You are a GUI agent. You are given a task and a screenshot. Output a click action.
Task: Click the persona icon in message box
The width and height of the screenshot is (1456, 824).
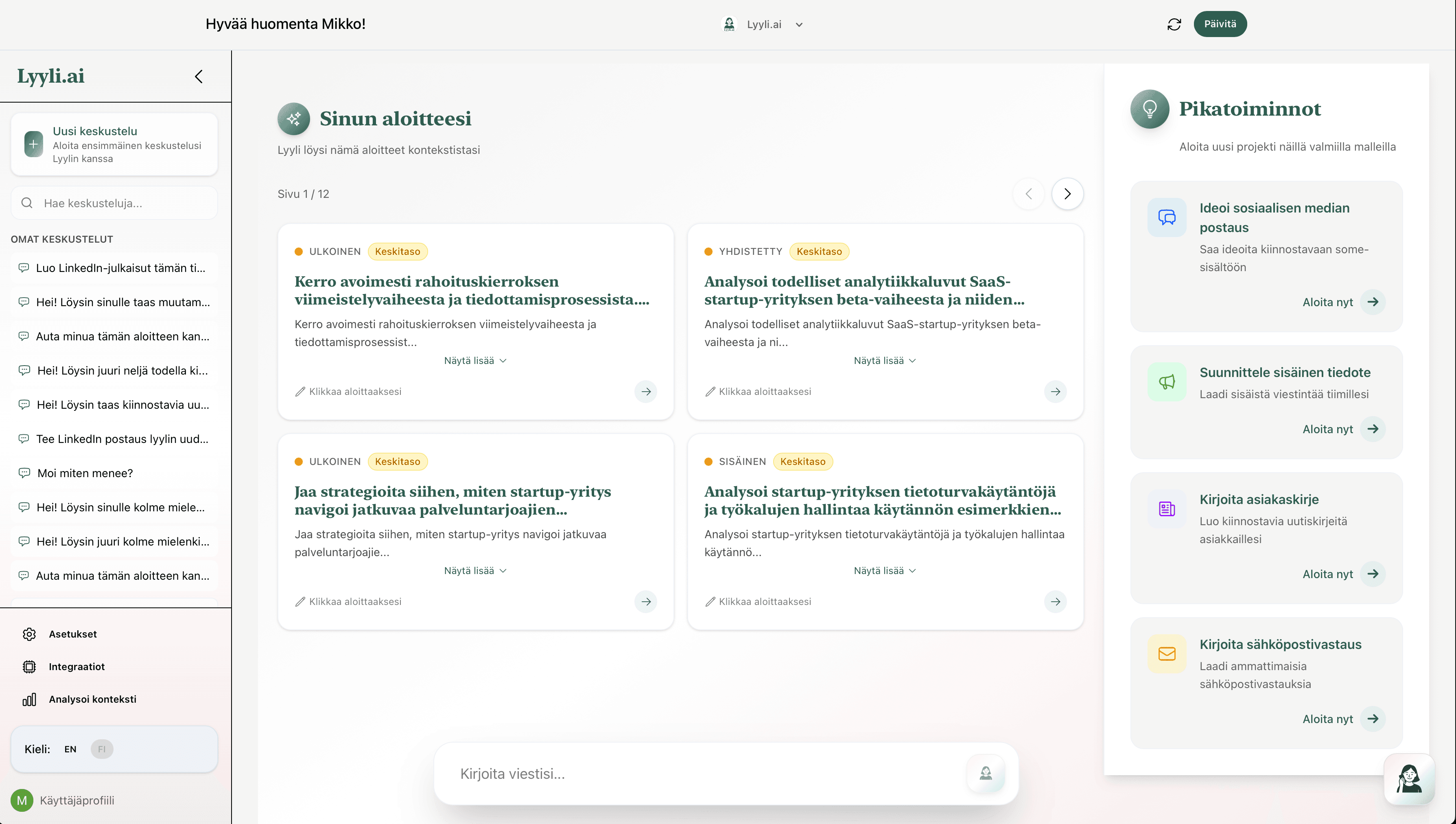(985, 773)
